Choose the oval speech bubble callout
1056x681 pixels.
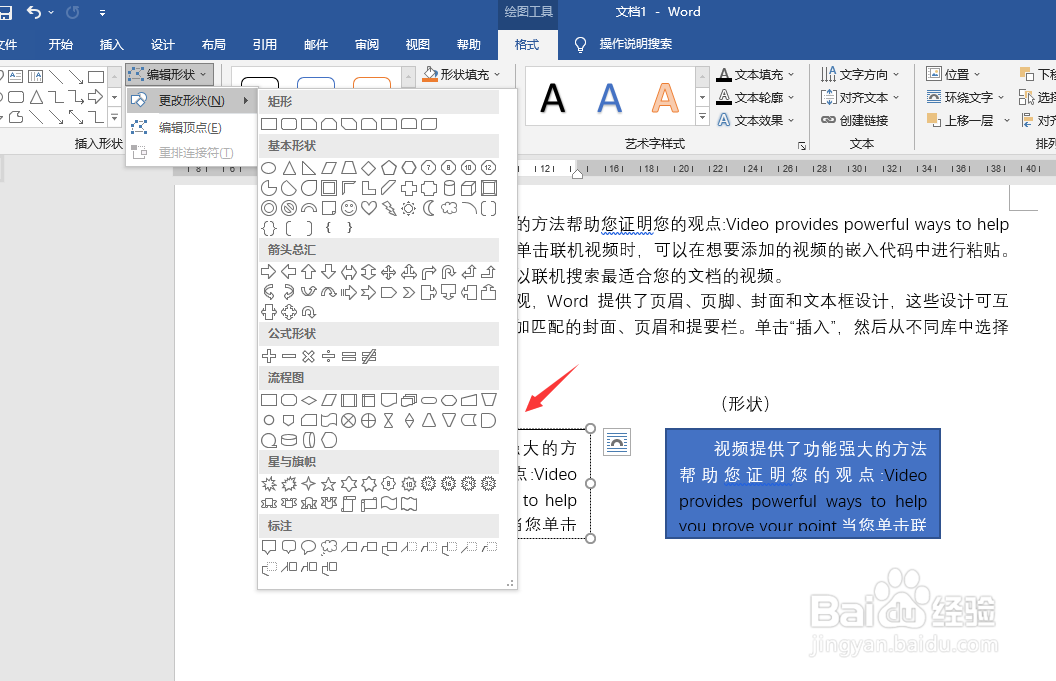[x=308, y=547]
